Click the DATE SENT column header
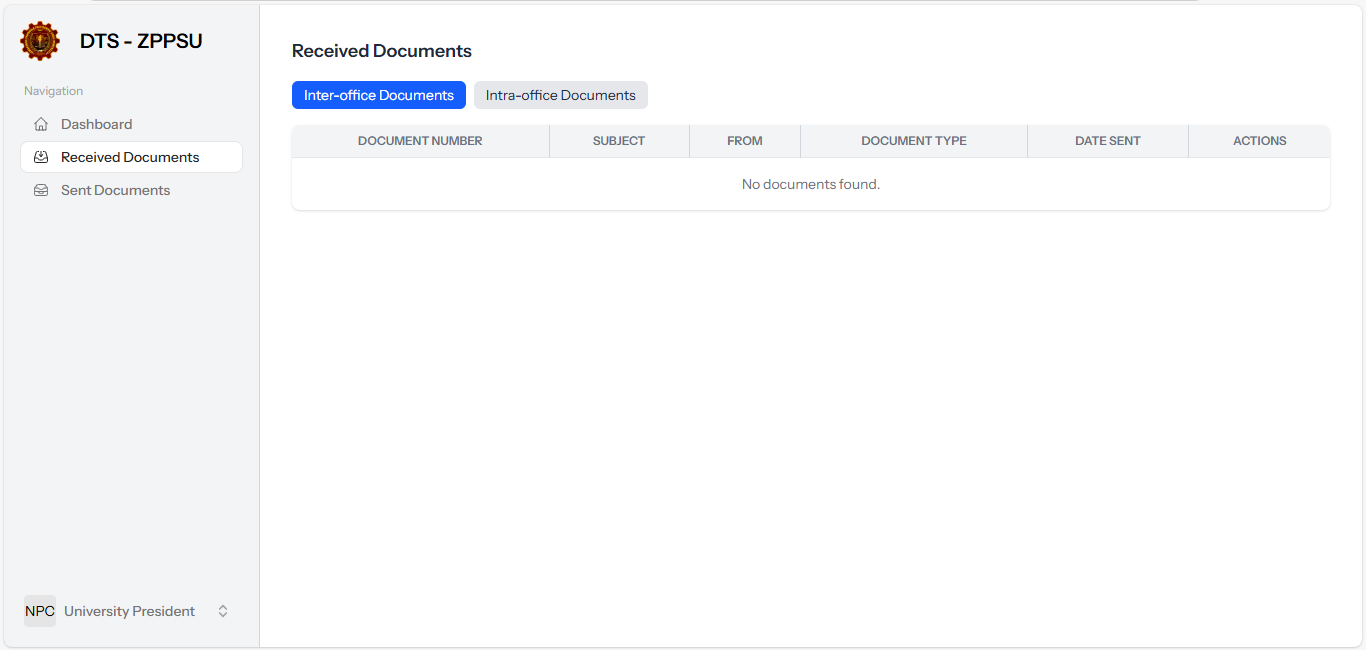This screenshot has width=1366, height=650. [1107, 140]
